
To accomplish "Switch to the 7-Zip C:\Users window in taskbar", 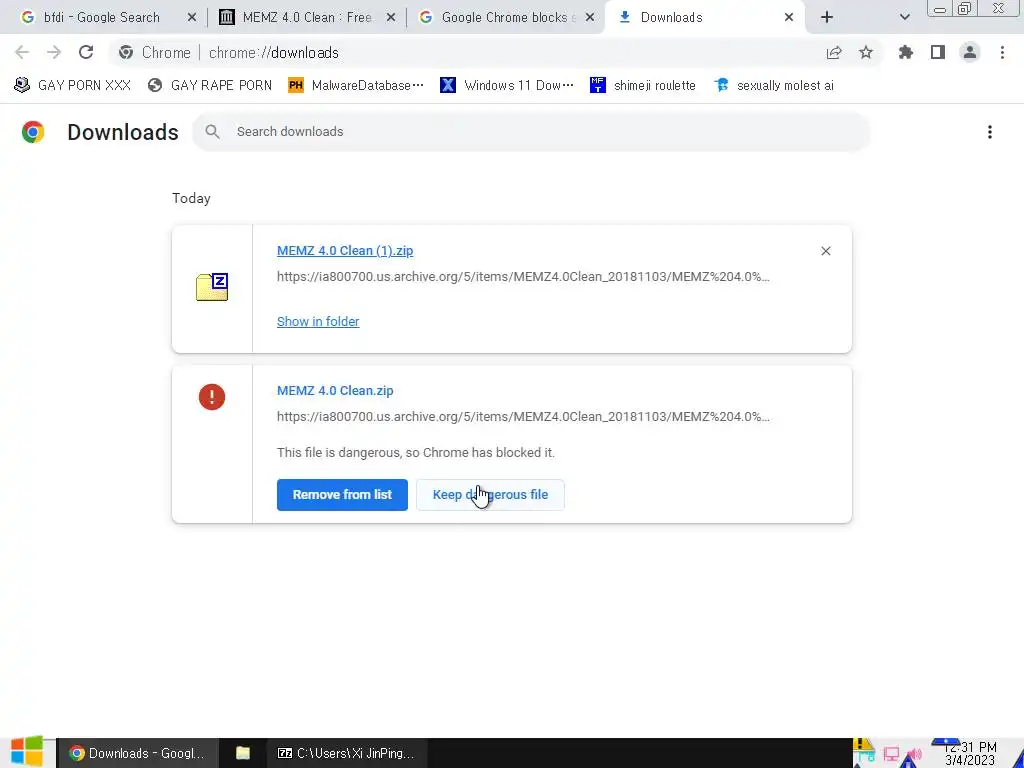I will click(347, 753).
